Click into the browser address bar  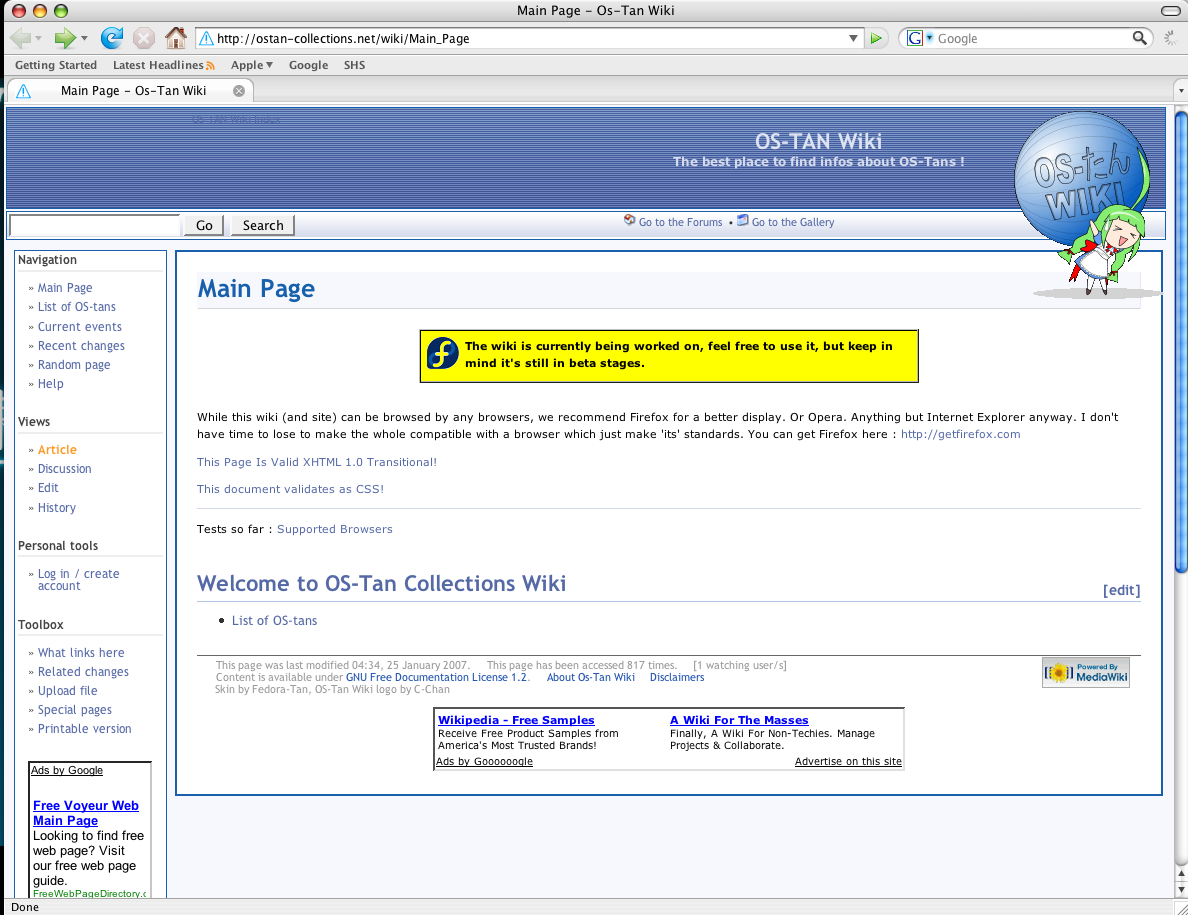click(530, 39)
